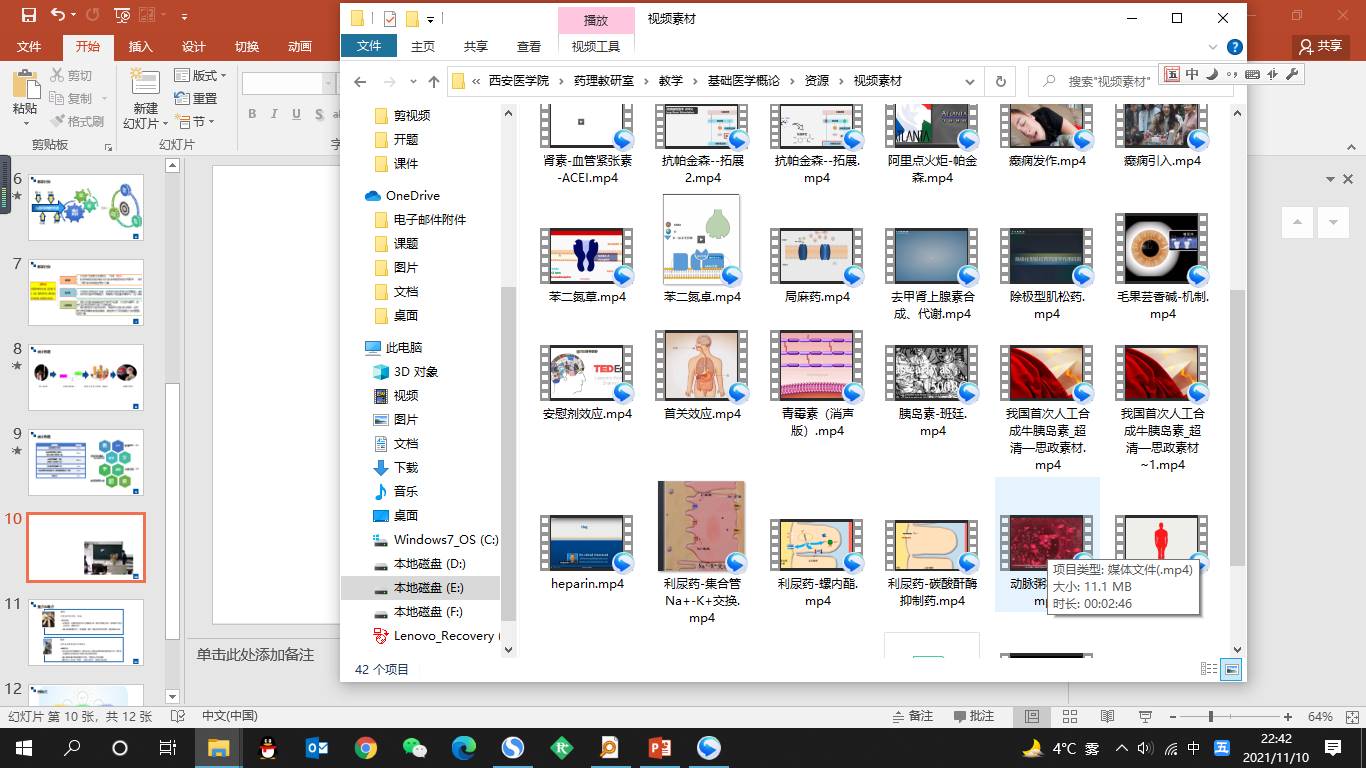This screenshot has width=1366, height=768.
Task: Open Chrome from the taskbar
Action: tap(365, 748)
